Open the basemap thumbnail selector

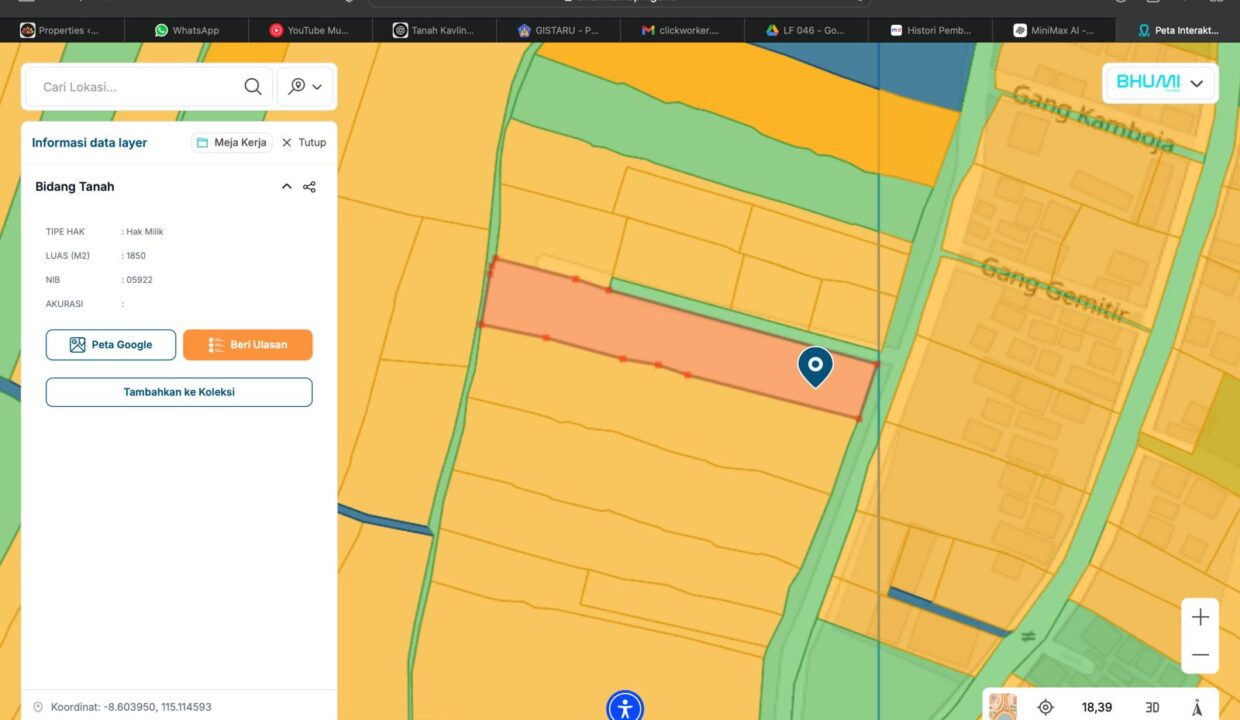(1002, 706)
